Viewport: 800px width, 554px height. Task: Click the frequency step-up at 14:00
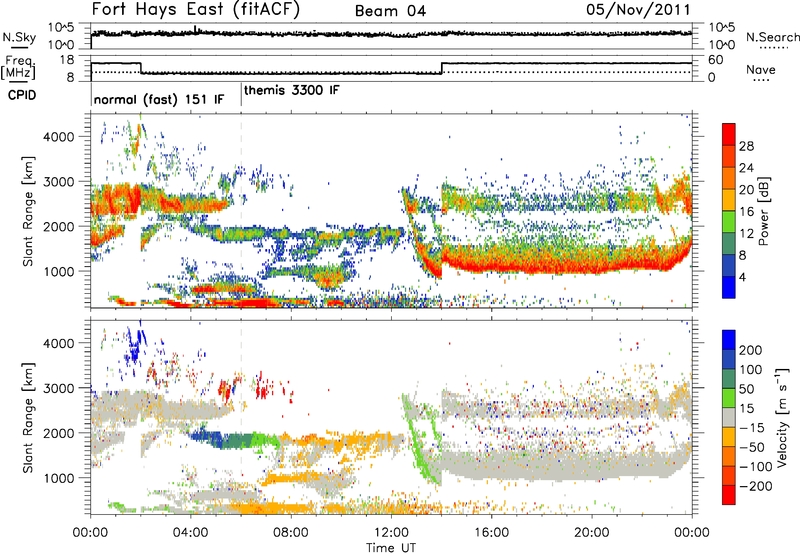coord(442,68)
